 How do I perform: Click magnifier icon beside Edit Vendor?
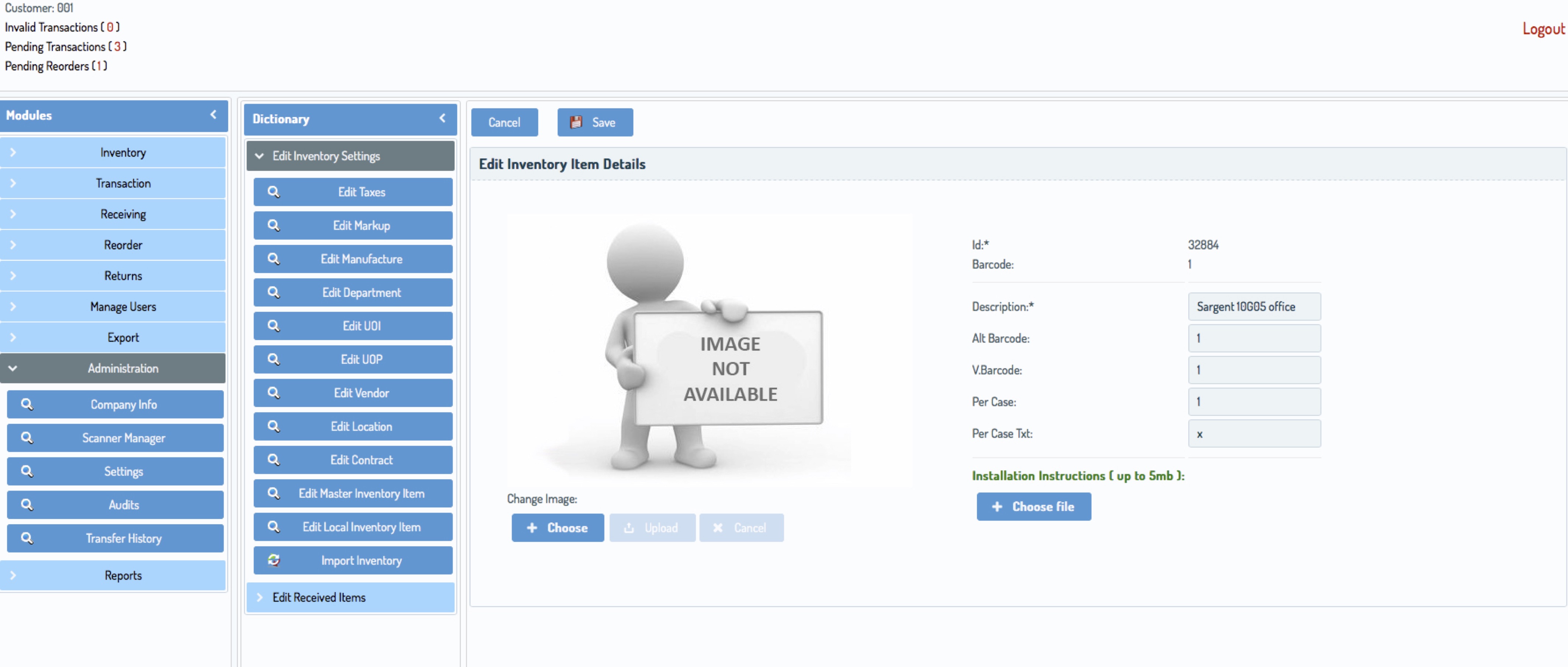tap(274, 393)
